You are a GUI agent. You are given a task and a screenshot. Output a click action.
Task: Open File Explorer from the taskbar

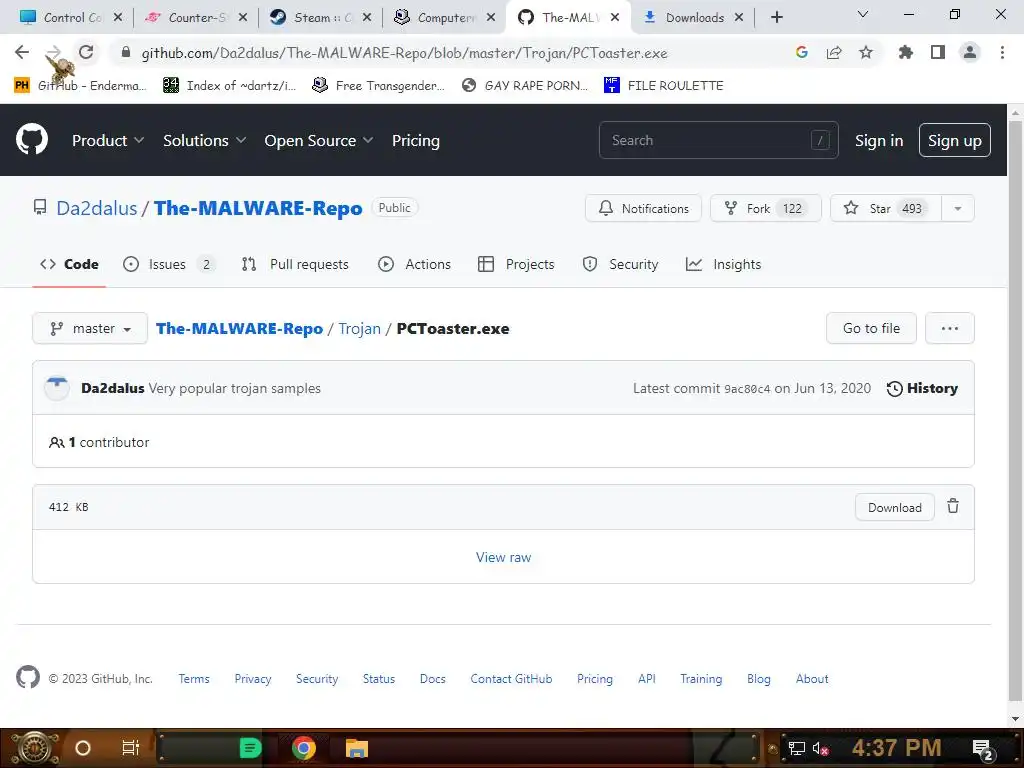357,748
